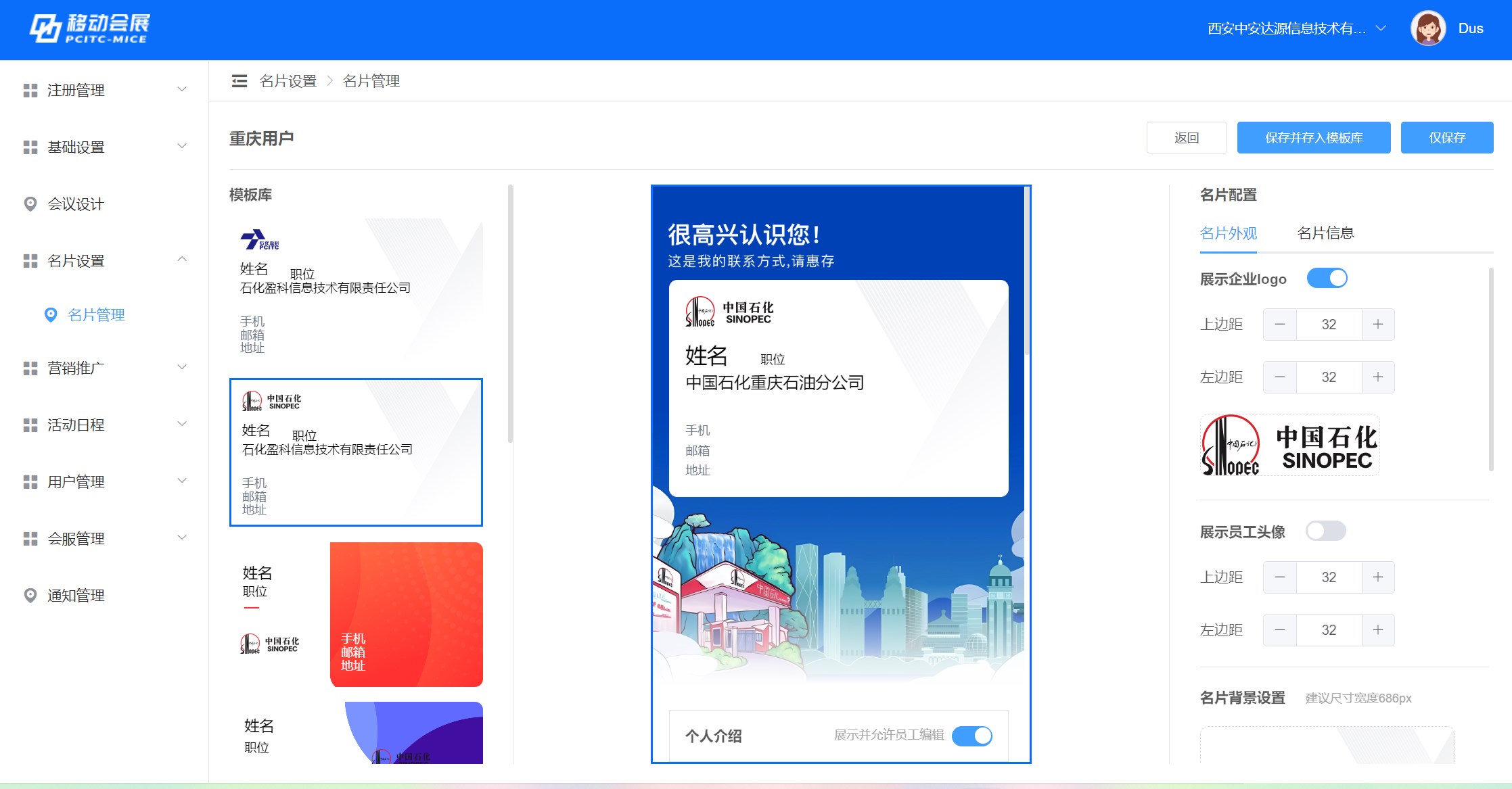The image size is (1512, 789).
Task: Increase avatar 左边距 with plus button
Action: point(1378,630)
